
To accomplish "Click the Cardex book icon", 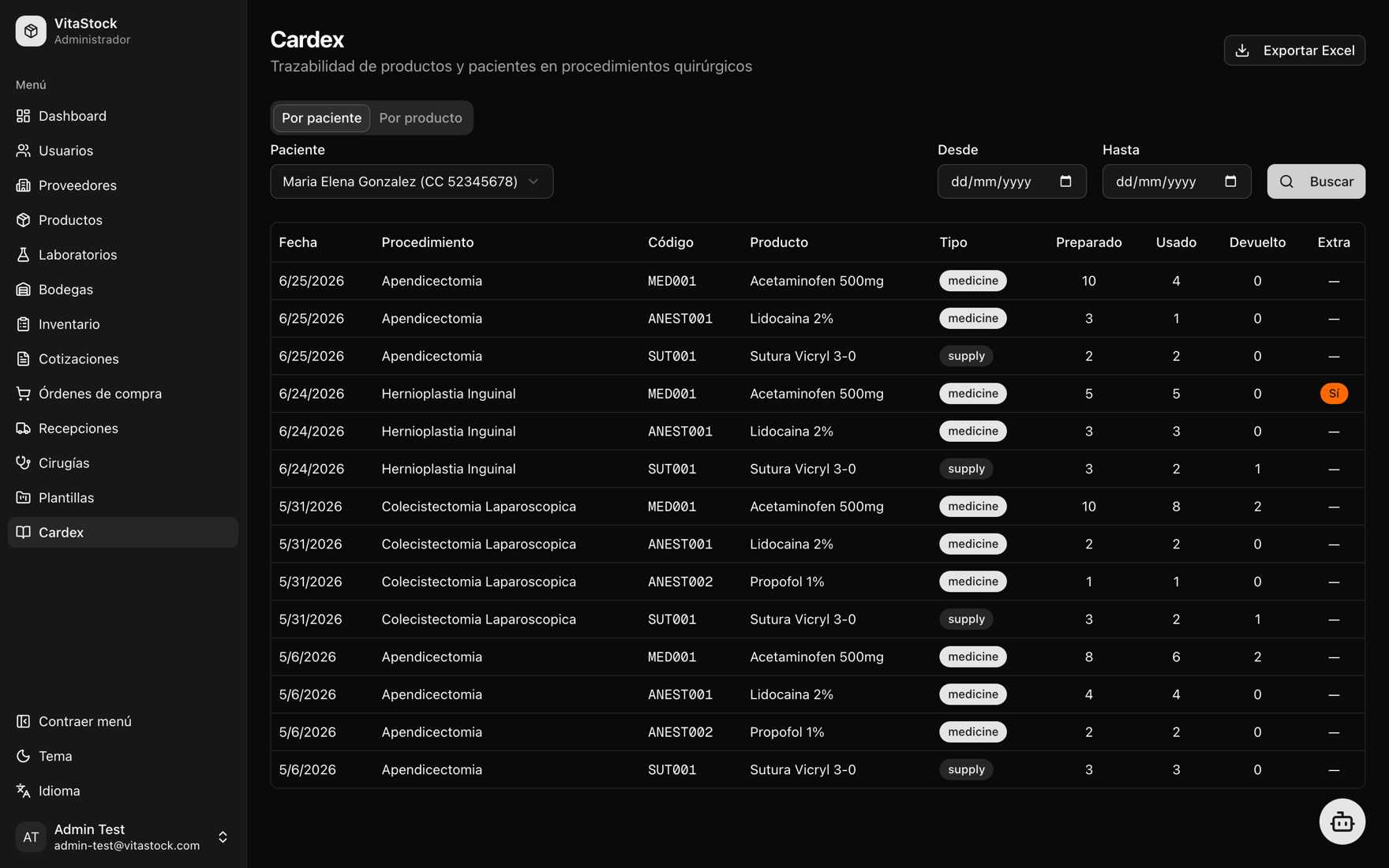I will click(24, 533).
